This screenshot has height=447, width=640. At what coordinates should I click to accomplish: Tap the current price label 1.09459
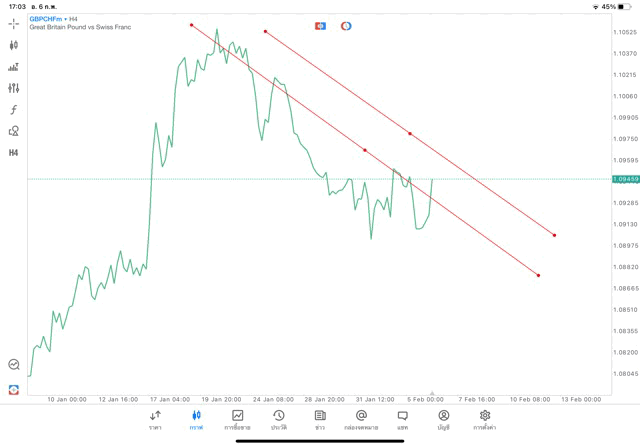(627, 179)
